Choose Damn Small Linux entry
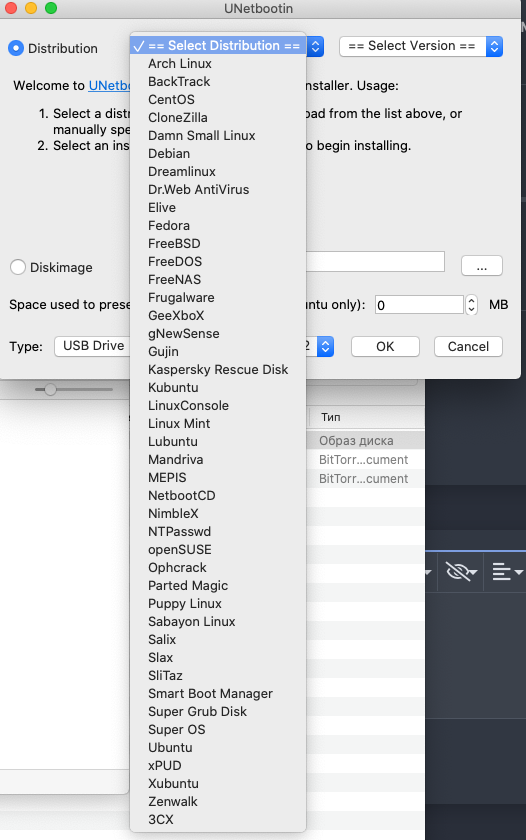Screen dimensions: 526x840 (x=218, y=136)
